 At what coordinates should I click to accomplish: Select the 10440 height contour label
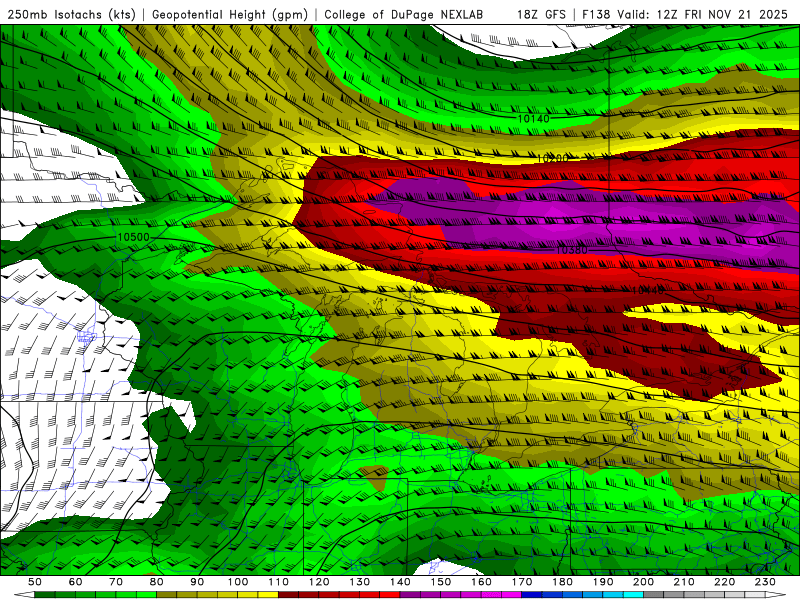(648, 290)
